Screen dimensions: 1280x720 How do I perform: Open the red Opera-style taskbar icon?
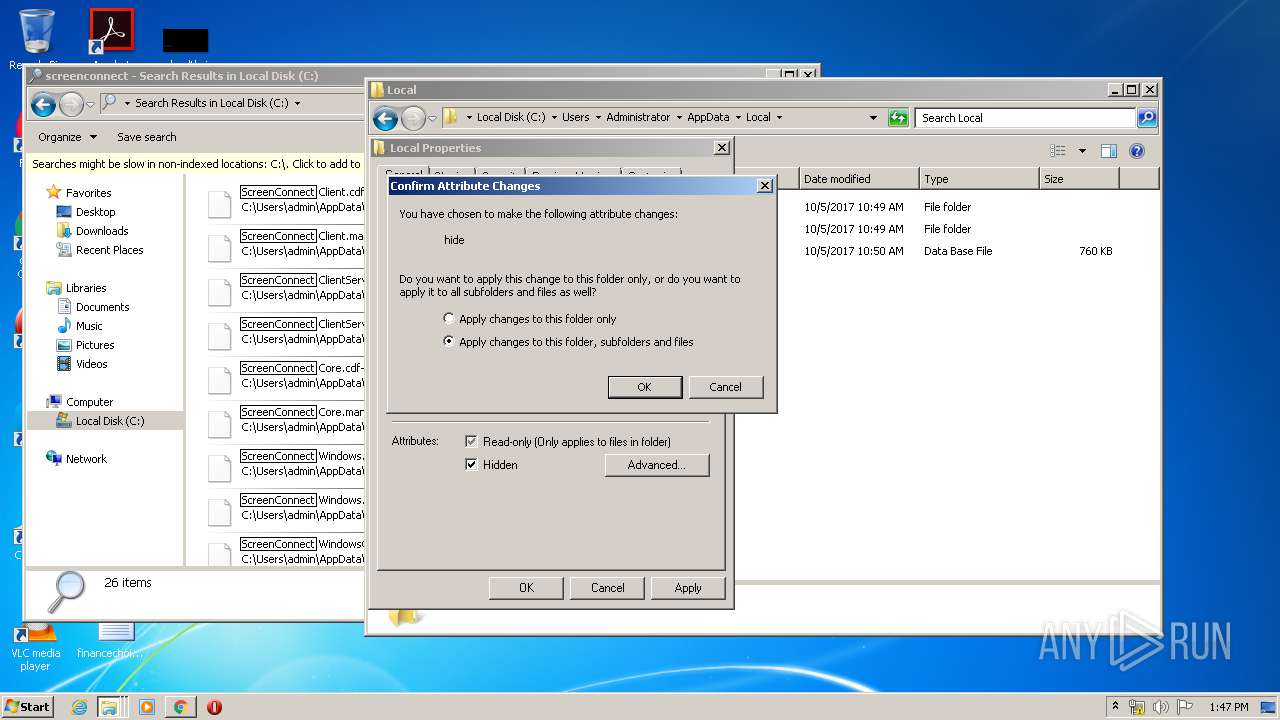click(214, 707)
